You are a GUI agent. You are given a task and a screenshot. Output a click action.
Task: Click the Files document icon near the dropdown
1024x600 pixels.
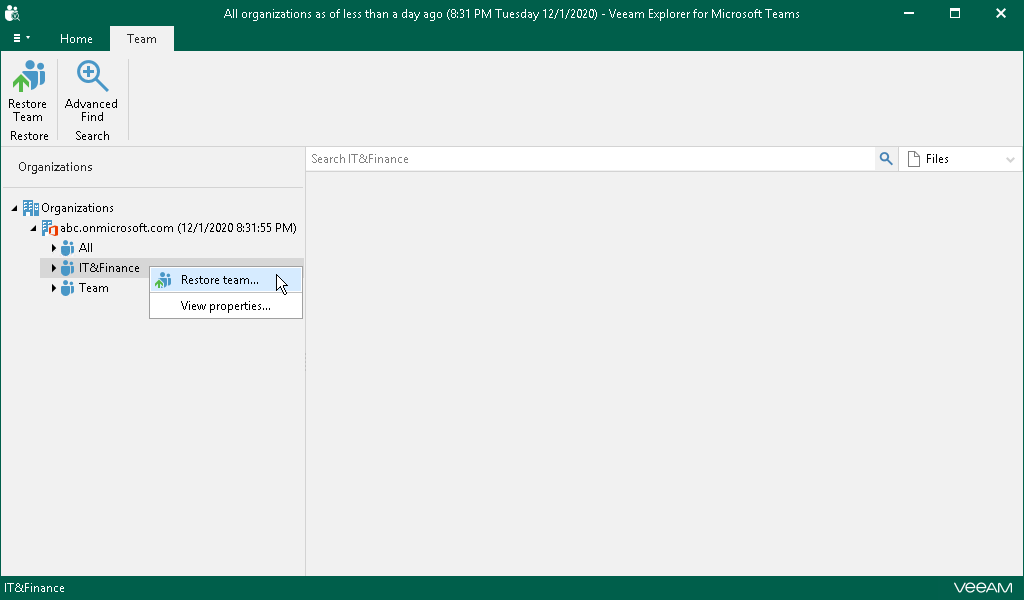tap(913, 158)
